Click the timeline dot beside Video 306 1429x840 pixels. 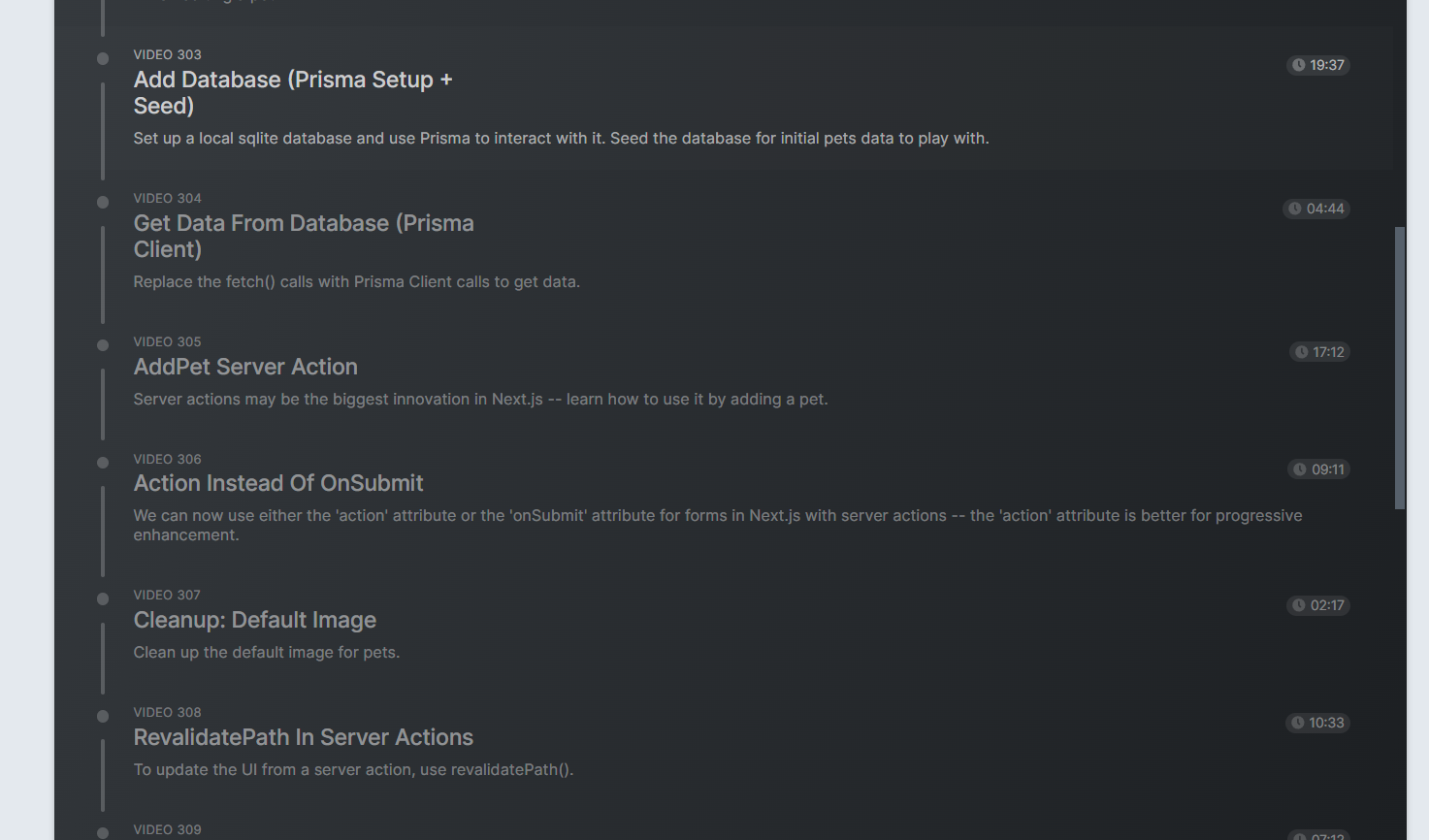click(x=103, y=463)
